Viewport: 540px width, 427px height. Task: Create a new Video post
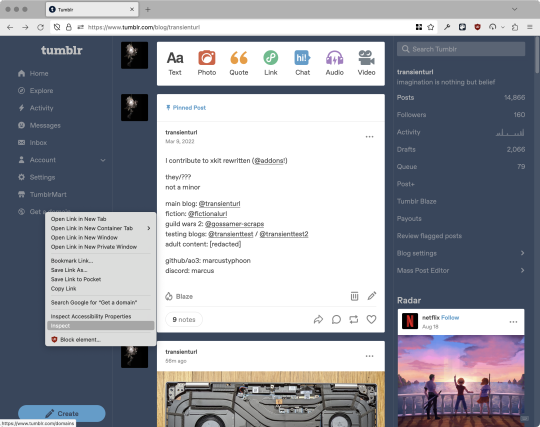click(366, 63)
